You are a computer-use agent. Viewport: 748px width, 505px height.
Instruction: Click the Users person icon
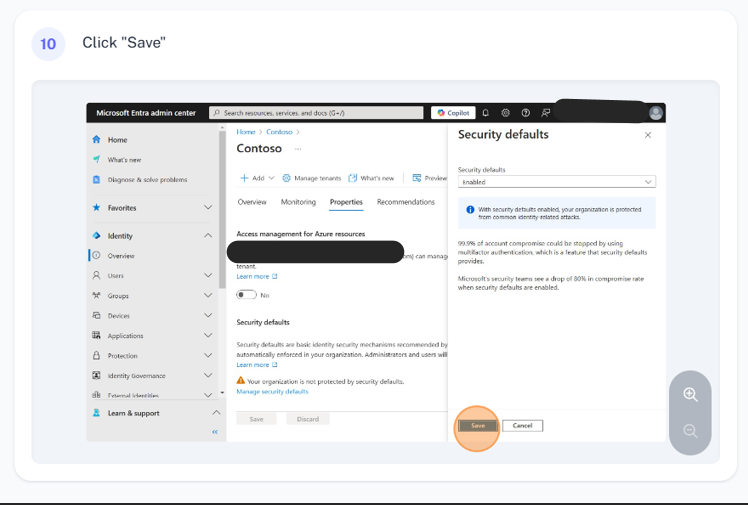point(96,275)
